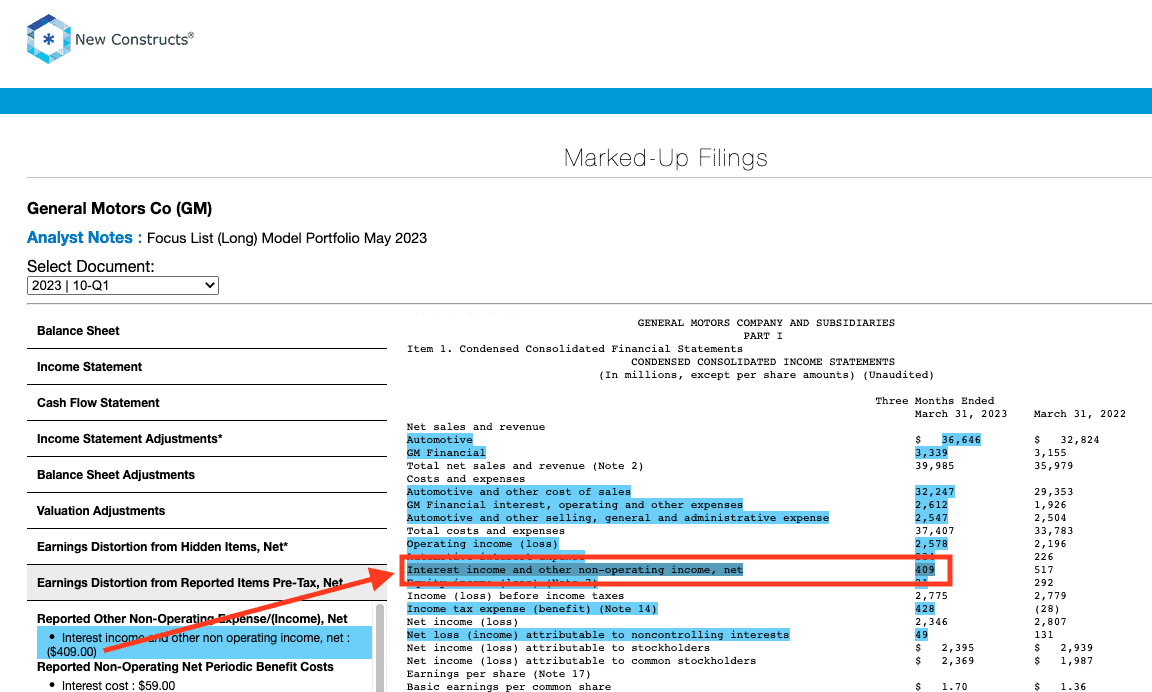Click the highlighted value 2,547

(x=931, y=518)
